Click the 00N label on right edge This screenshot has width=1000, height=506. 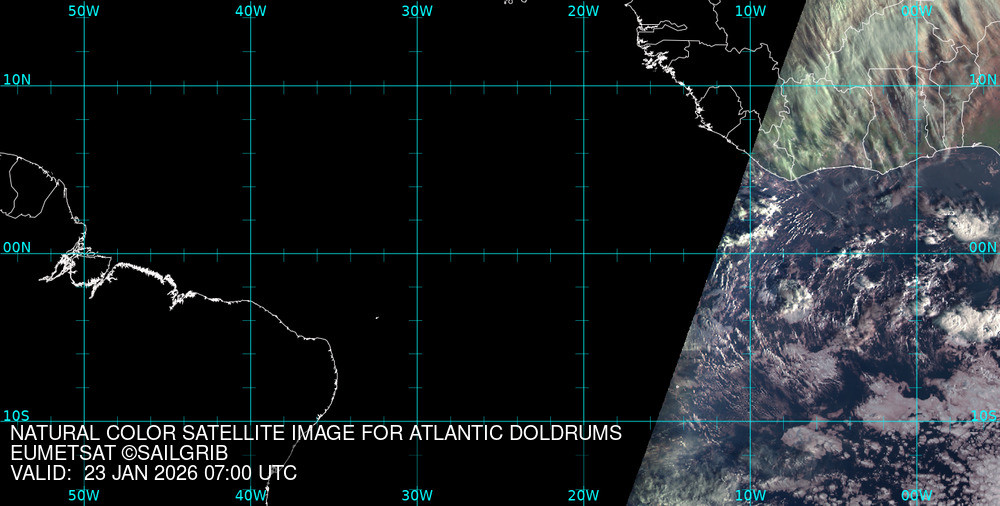point(983,247)
